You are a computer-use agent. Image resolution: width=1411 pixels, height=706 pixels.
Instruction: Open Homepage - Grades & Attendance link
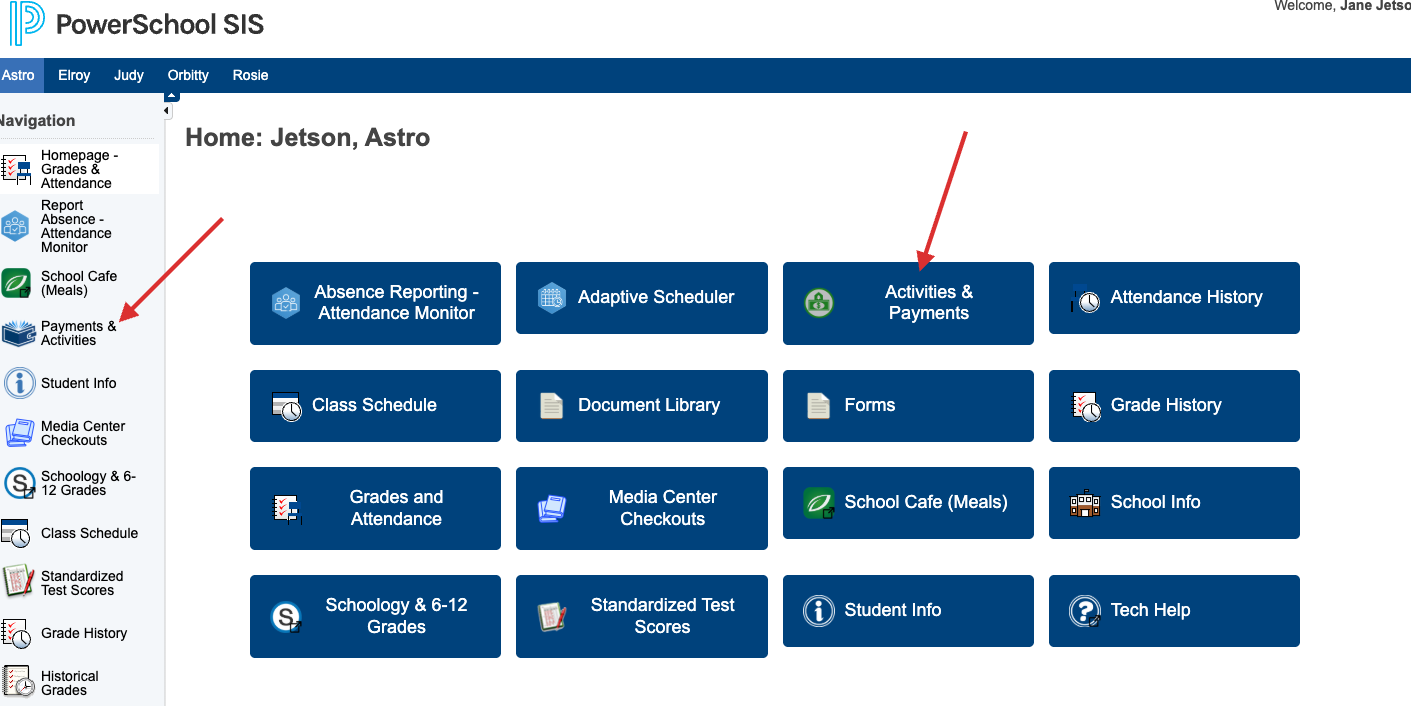point(80,169)
